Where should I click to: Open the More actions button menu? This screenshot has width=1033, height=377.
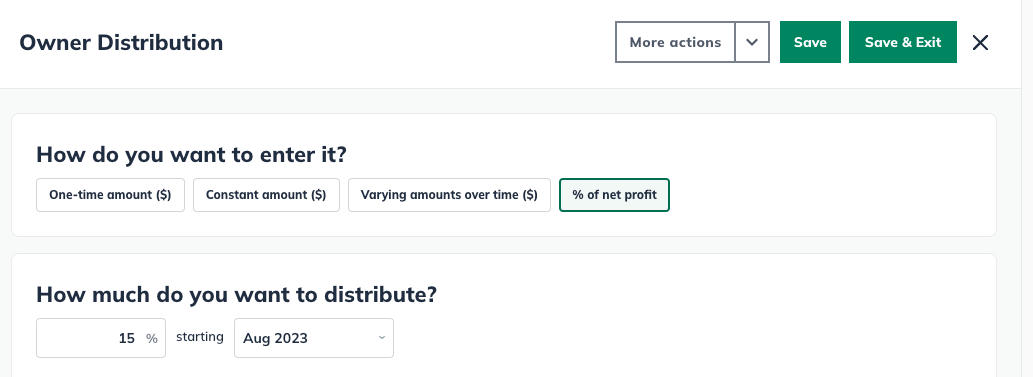click(x=675, y=42)
